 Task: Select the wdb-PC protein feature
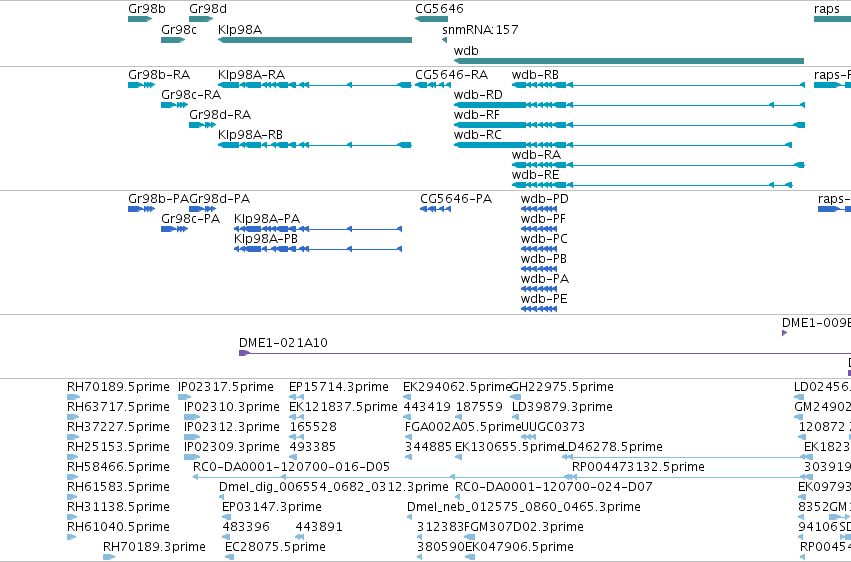(x=539, y=250)
